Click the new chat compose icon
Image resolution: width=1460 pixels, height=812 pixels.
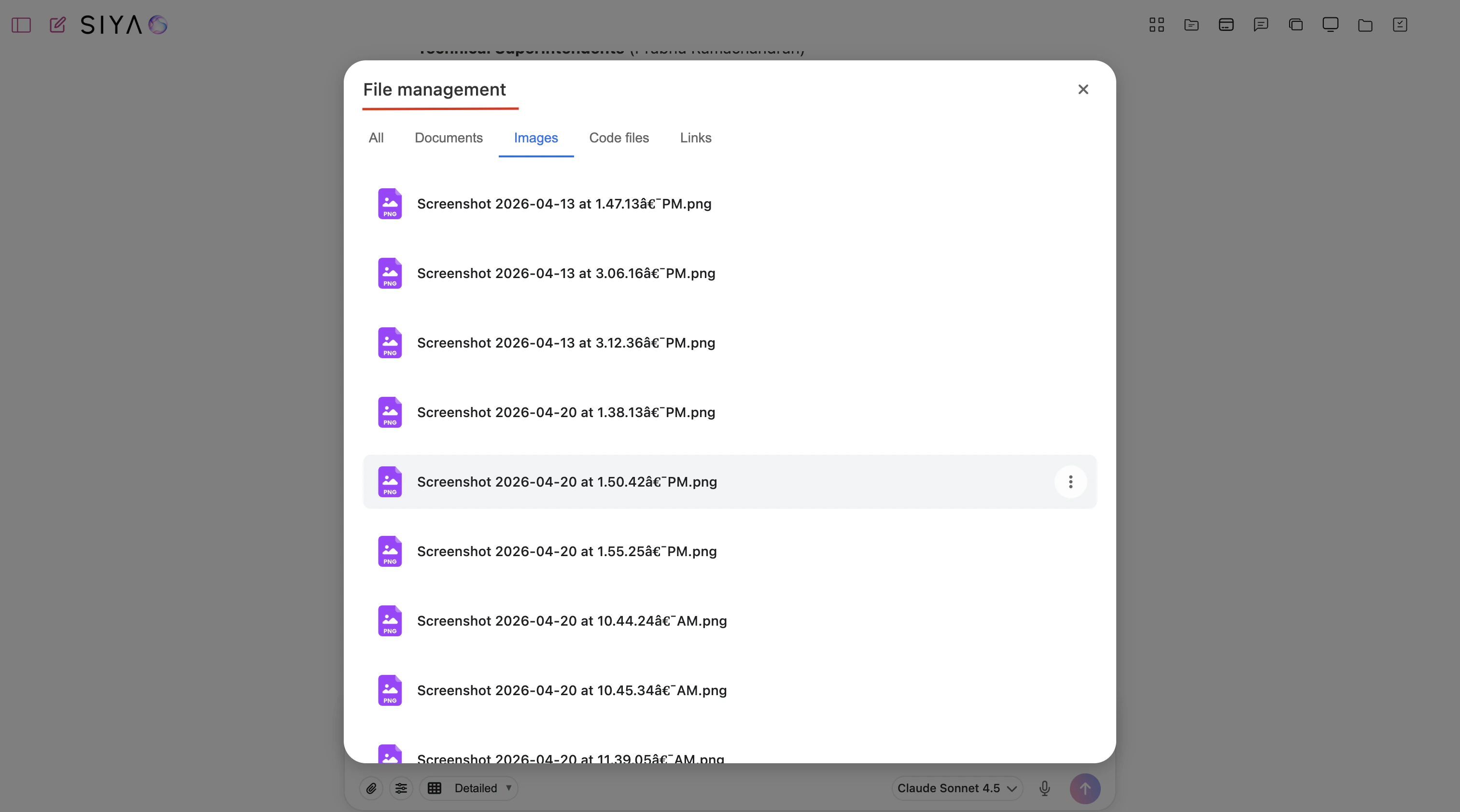(x=57, y=25)
